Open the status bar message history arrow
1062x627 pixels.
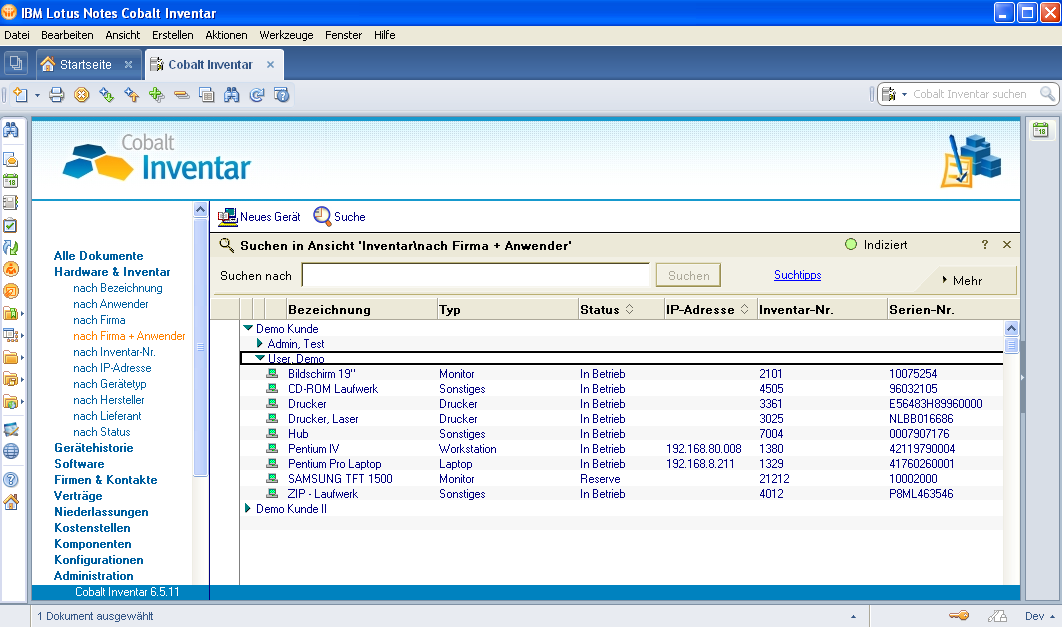[x=853, y=616]
